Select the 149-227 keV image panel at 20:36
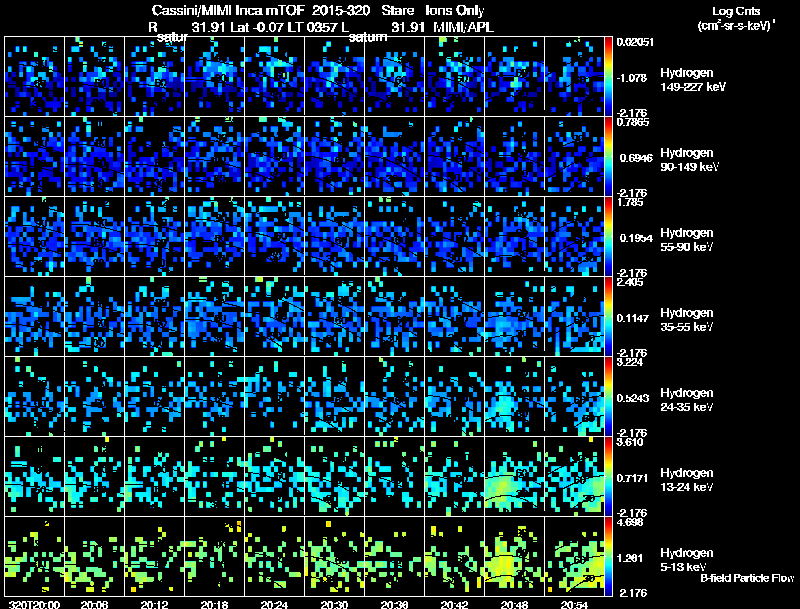 click(x=394, y=77)
